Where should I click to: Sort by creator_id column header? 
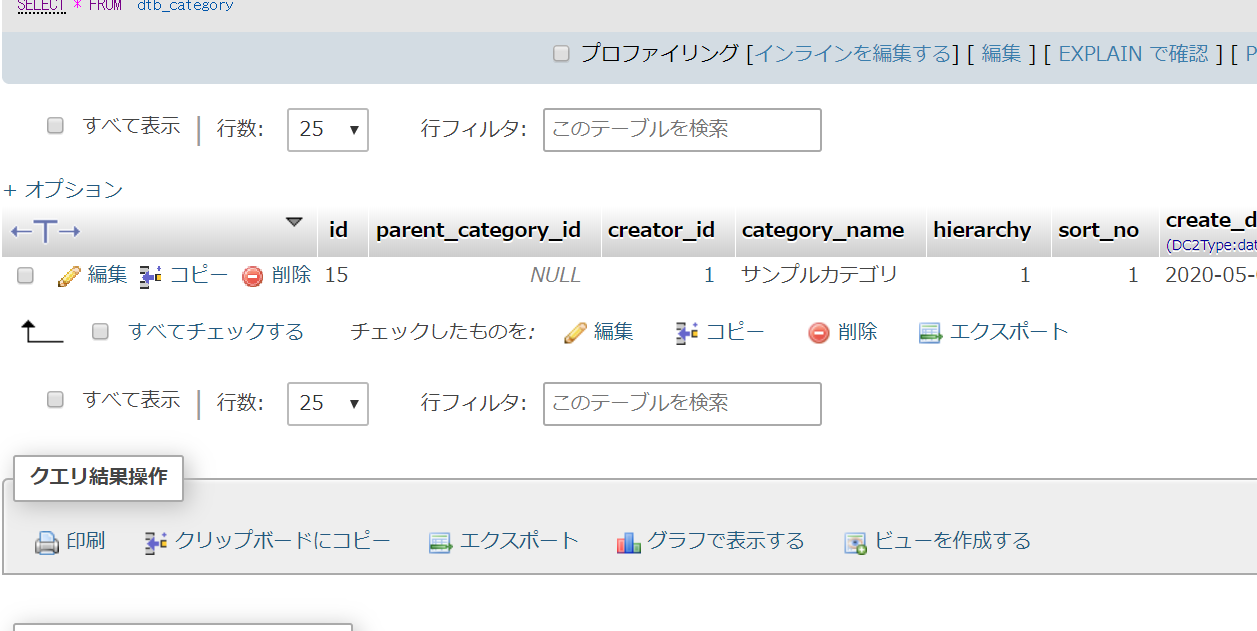click(x=661, y=230)
